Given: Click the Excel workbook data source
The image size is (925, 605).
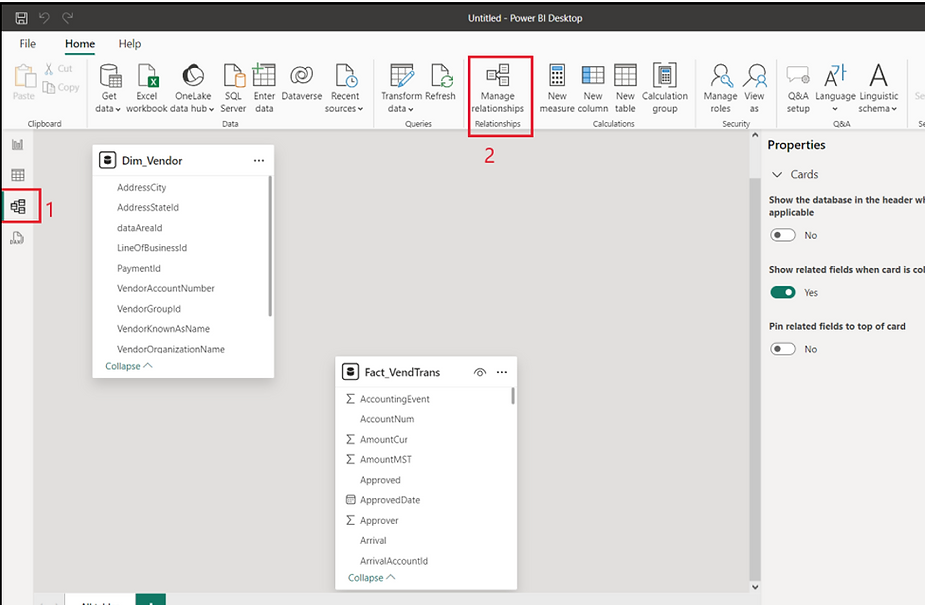Looking at the screenshot, I should [147, 88].
